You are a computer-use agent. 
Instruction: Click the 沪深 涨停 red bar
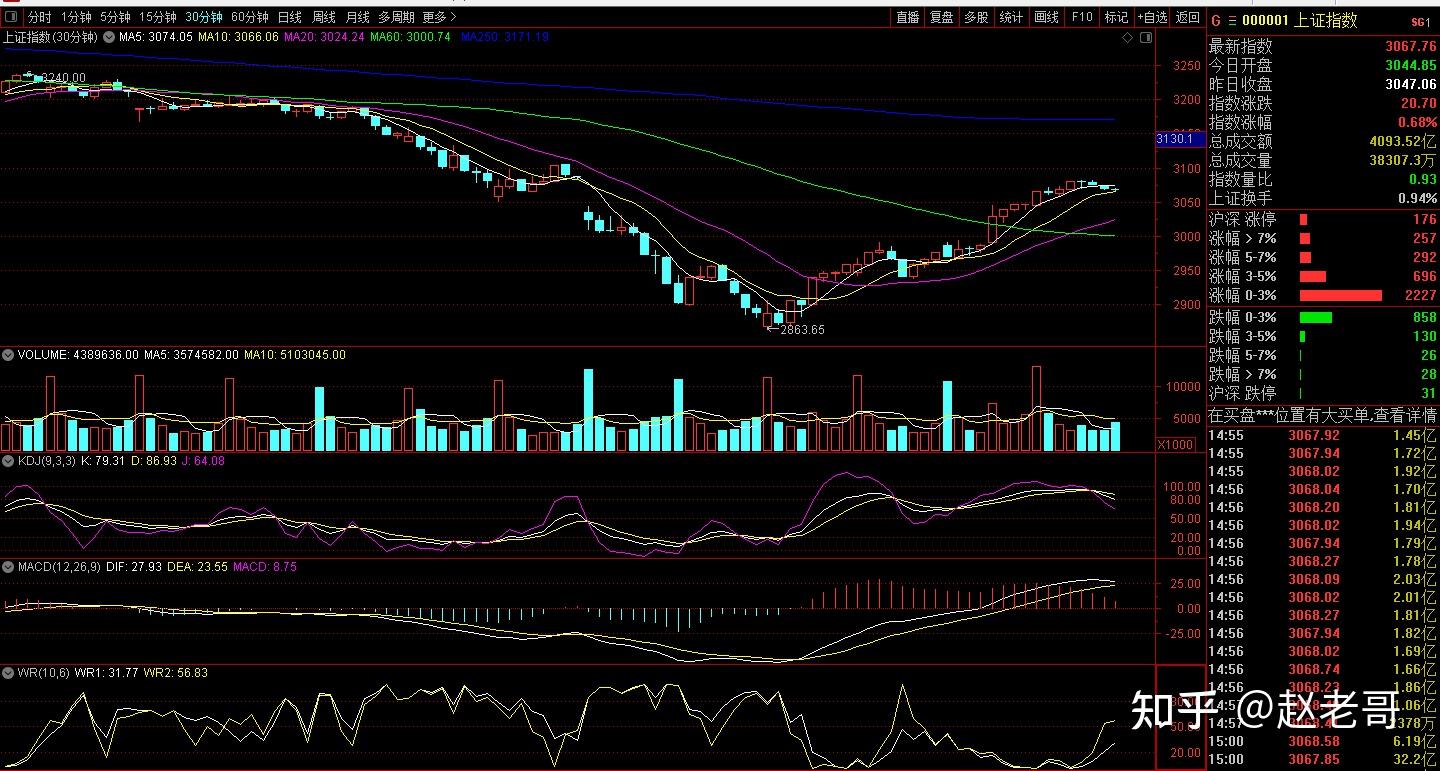coord(1303,219)
